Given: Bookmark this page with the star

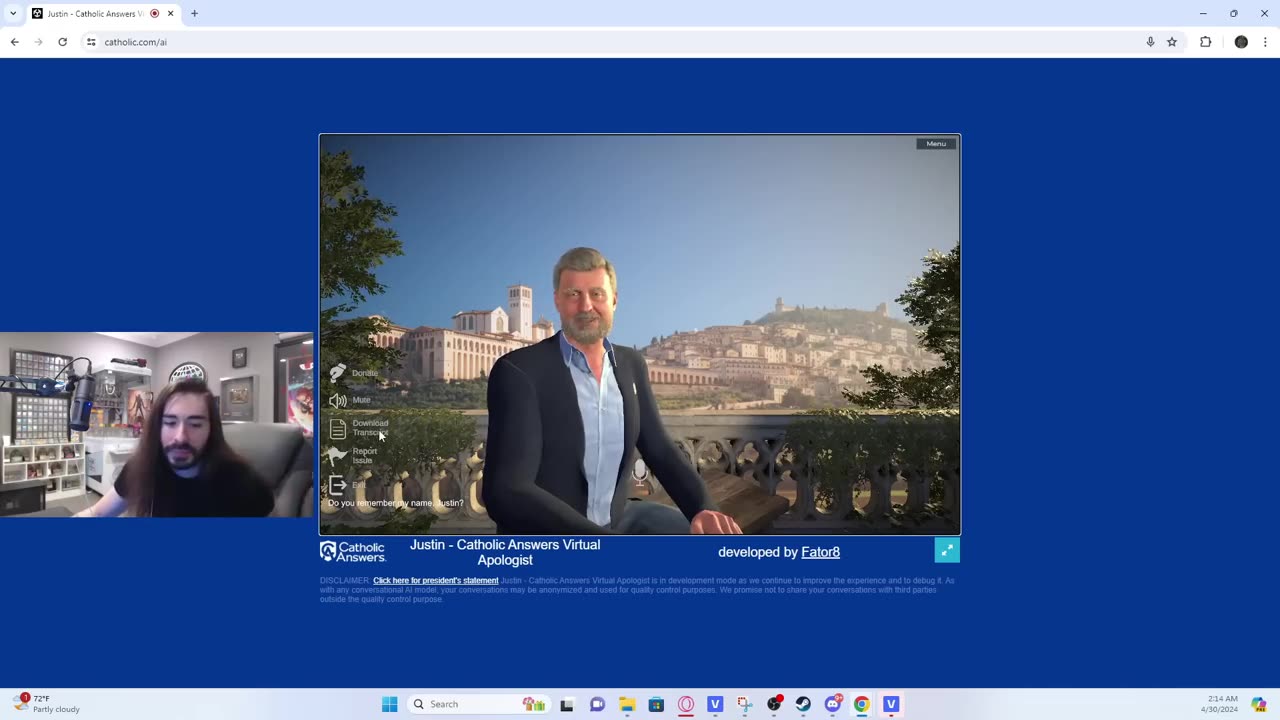Looking at the screenshot, I should 1172,42.
